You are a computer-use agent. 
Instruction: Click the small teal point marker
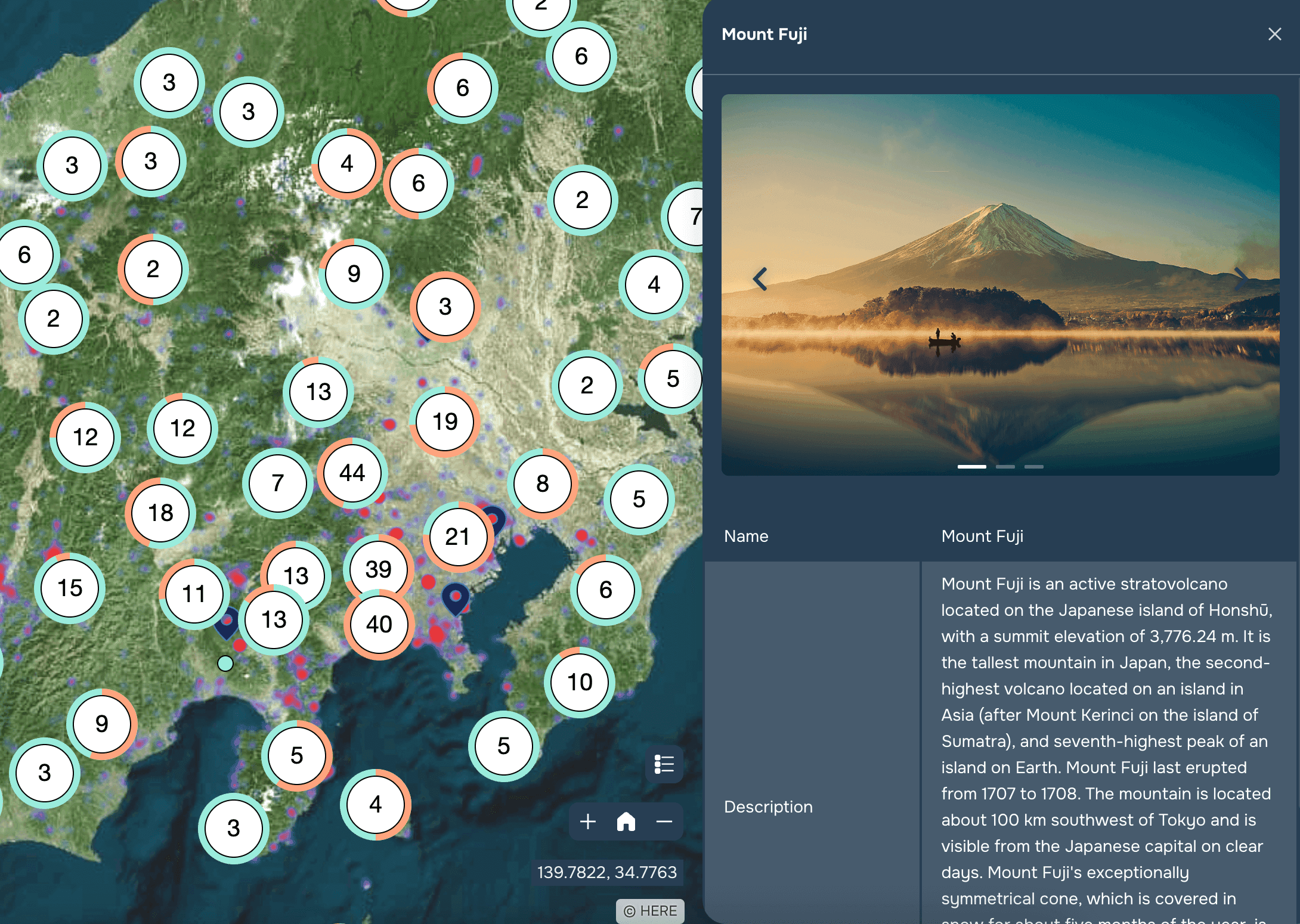pos(225,663)
